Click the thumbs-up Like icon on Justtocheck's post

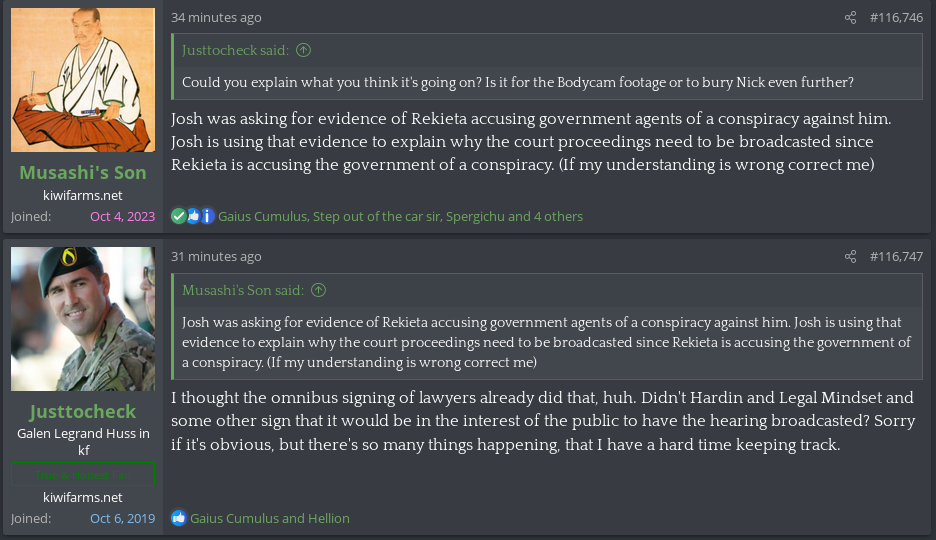[179, 518]
